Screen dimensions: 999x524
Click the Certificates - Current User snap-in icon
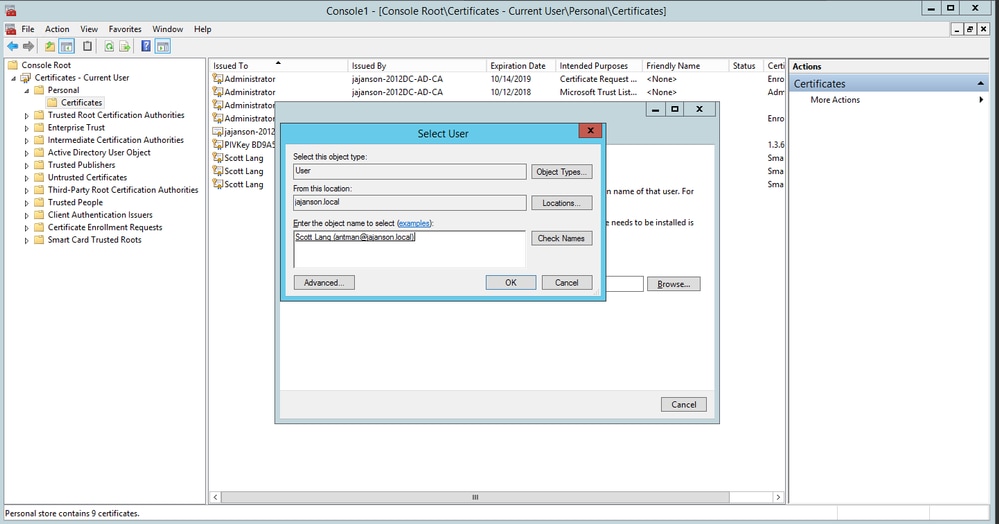pyautogui.click(x=25, y=78)
